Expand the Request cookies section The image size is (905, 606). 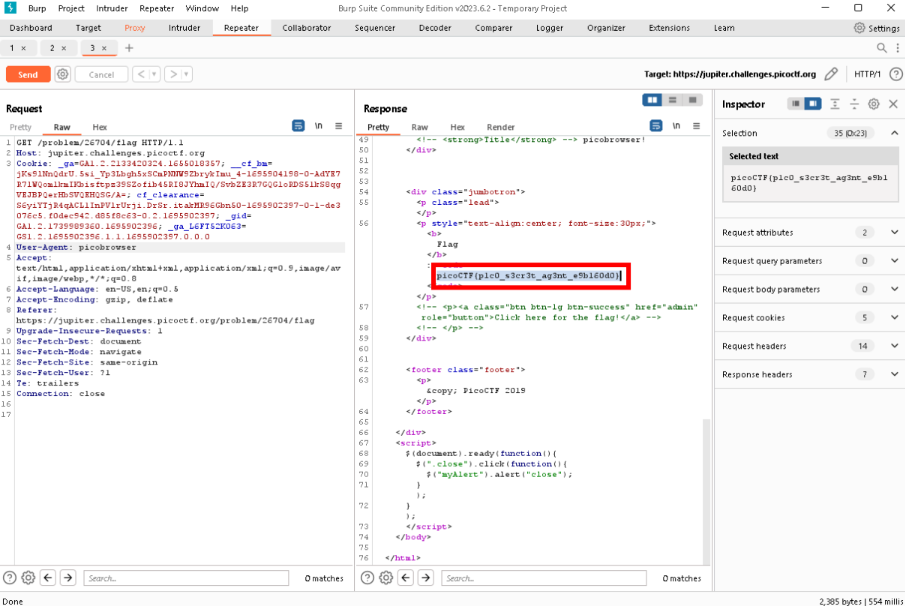click(x=894, y=318)
